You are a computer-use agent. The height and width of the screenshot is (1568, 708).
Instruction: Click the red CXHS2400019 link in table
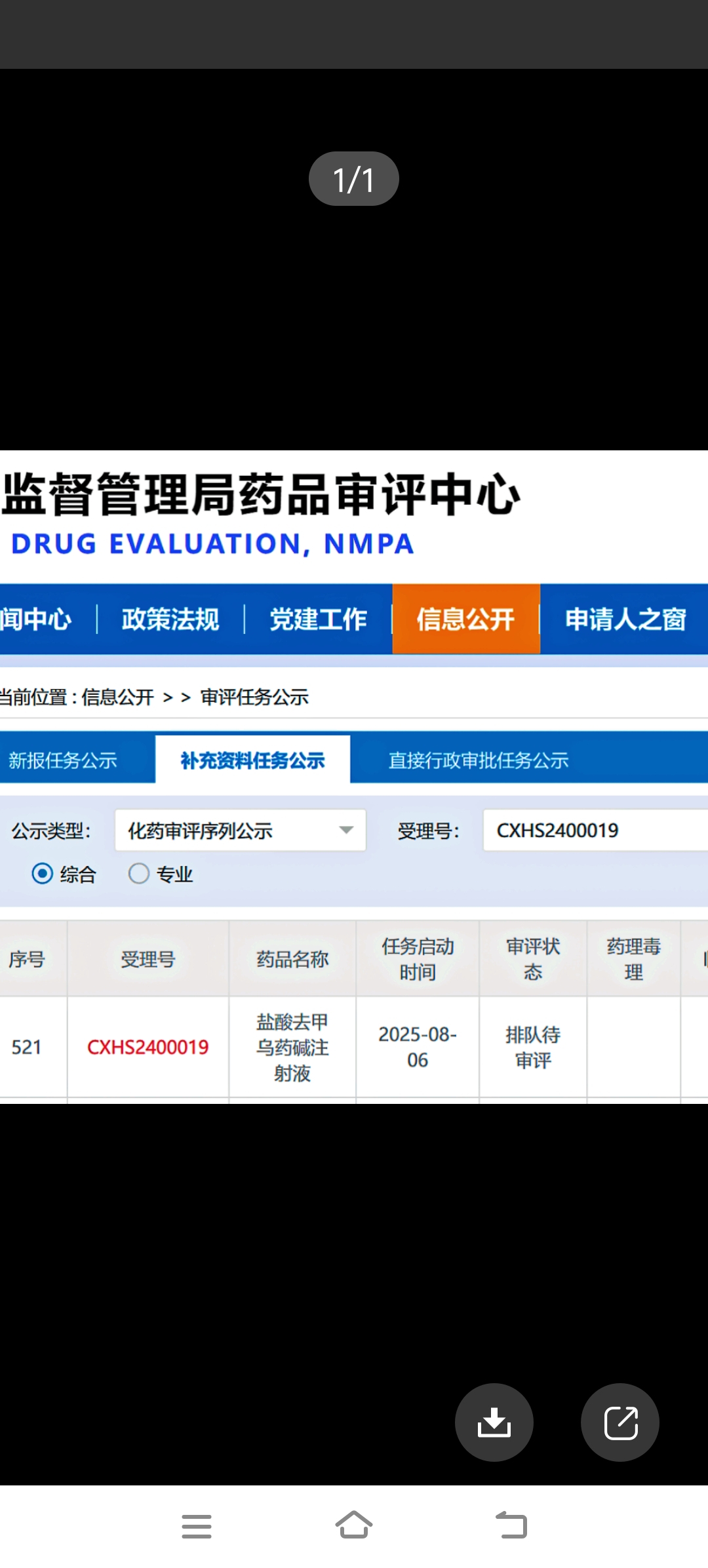tap(147, 1048)
